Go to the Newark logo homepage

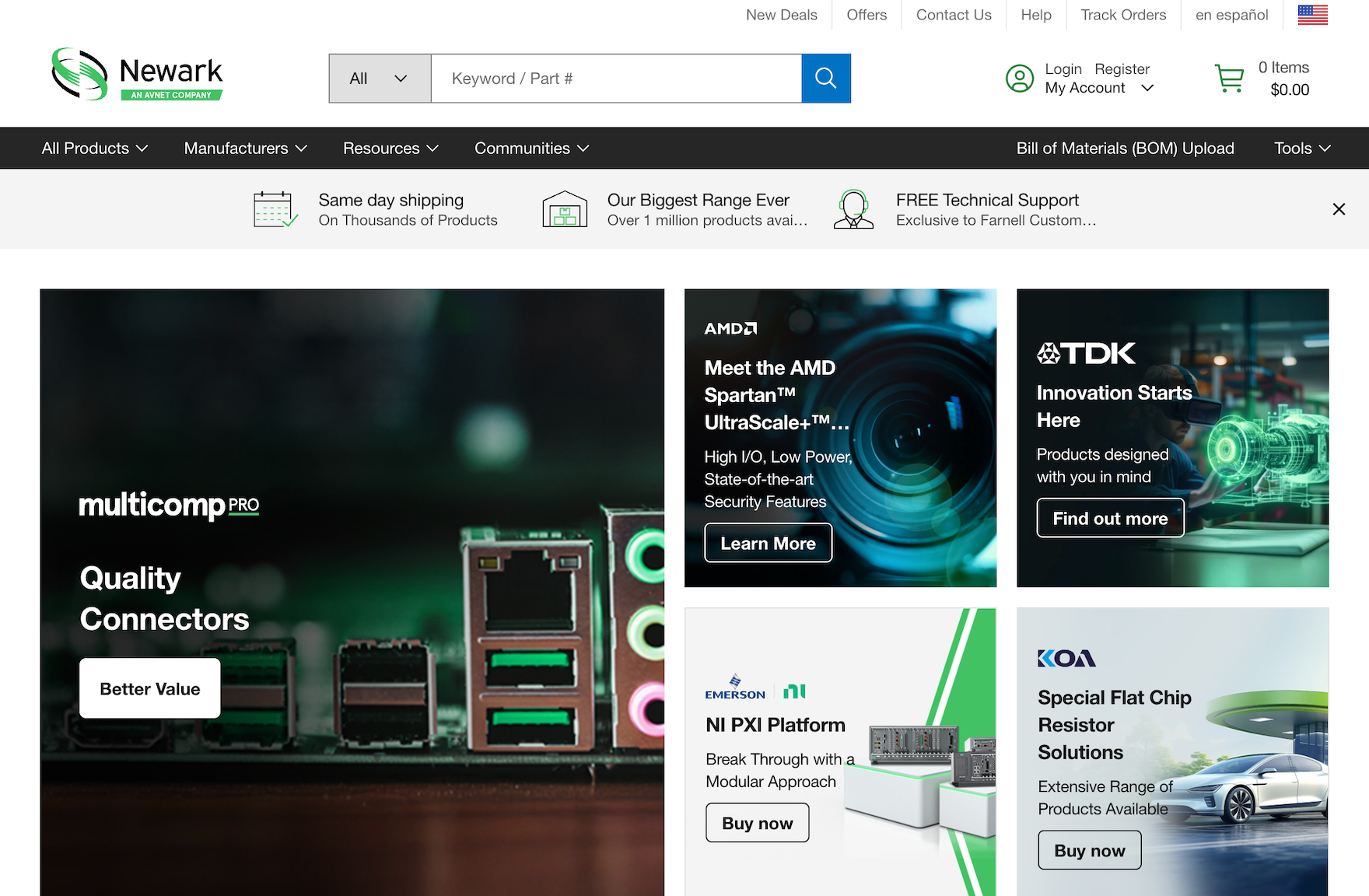click(138, 75)
